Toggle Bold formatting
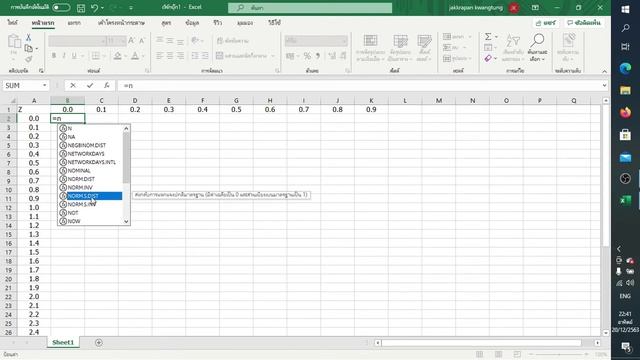This screenshot has width=640, height=360. 54,56
